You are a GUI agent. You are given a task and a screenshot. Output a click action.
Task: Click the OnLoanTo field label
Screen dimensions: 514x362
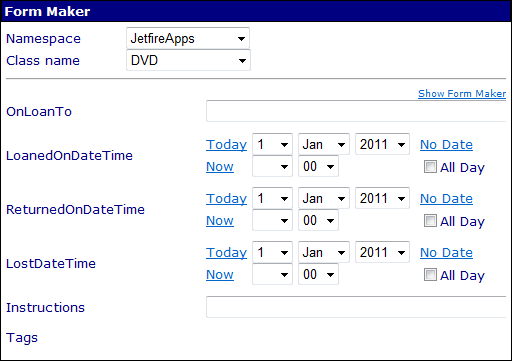[x=39, y=112]
